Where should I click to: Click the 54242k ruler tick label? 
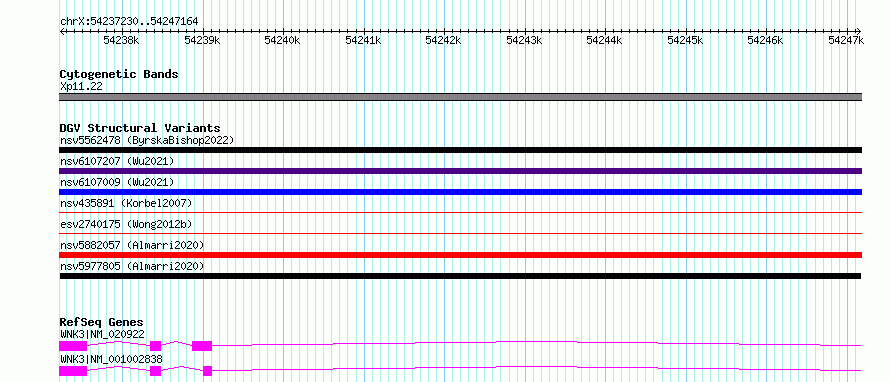(x=444, y=40)
